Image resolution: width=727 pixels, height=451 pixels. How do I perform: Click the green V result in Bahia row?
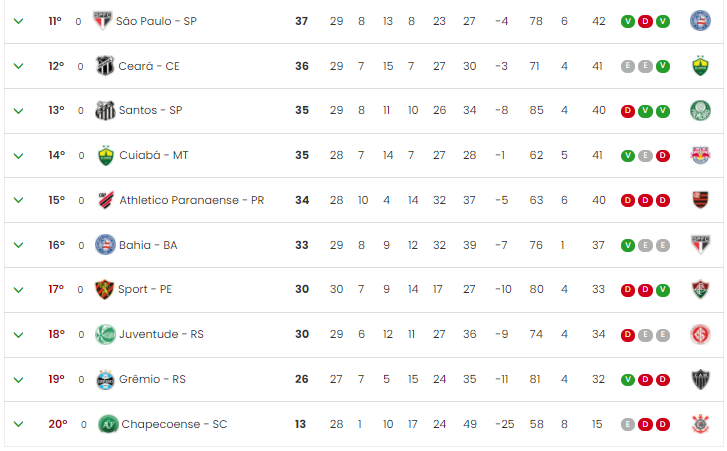pyautogui.click(x=627, y=245)
